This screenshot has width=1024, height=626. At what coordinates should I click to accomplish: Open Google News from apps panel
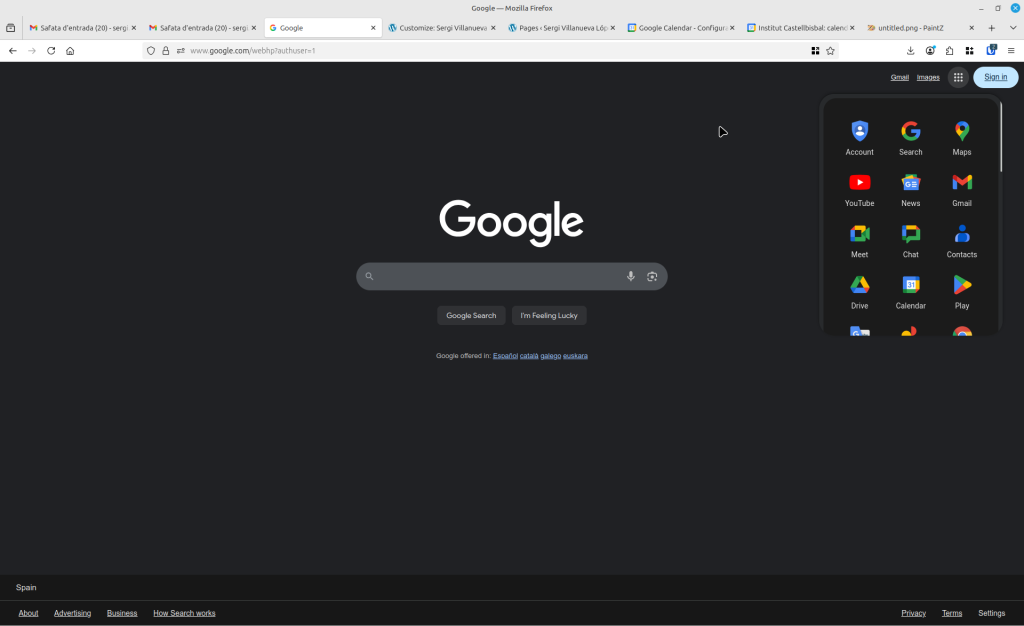pos(910,188)
